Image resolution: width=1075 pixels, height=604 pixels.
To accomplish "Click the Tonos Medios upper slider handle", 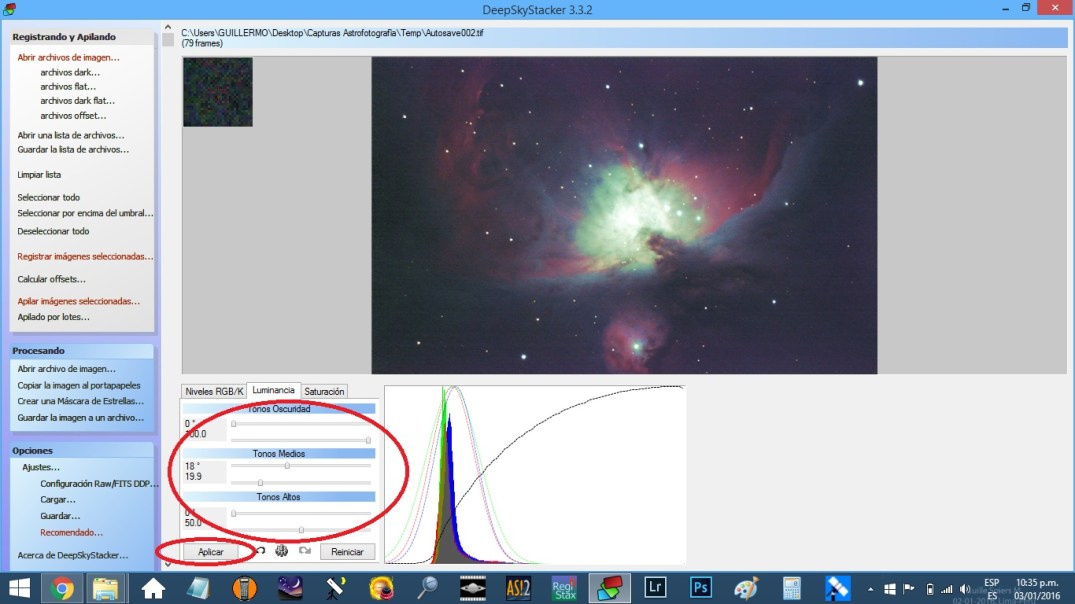I will (x=287, y=465).
